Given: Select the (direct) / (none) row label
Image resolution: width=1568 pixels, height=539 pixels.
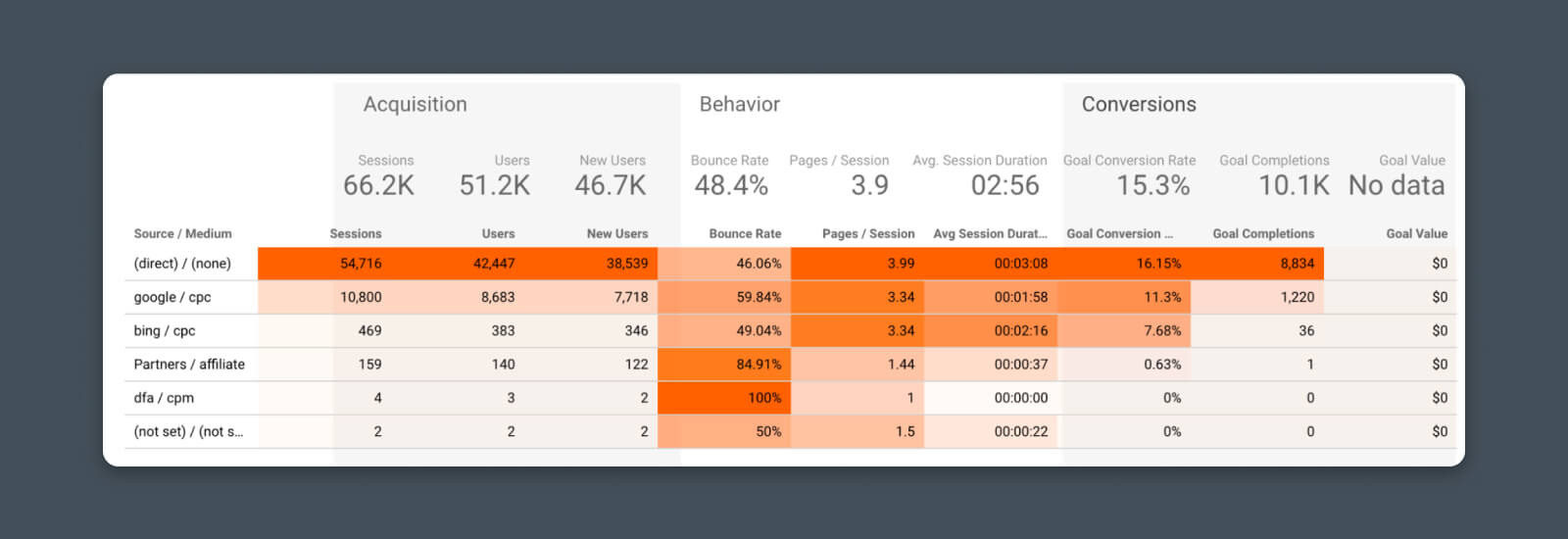Looking at the screenshot, I should tap(182, 264).
